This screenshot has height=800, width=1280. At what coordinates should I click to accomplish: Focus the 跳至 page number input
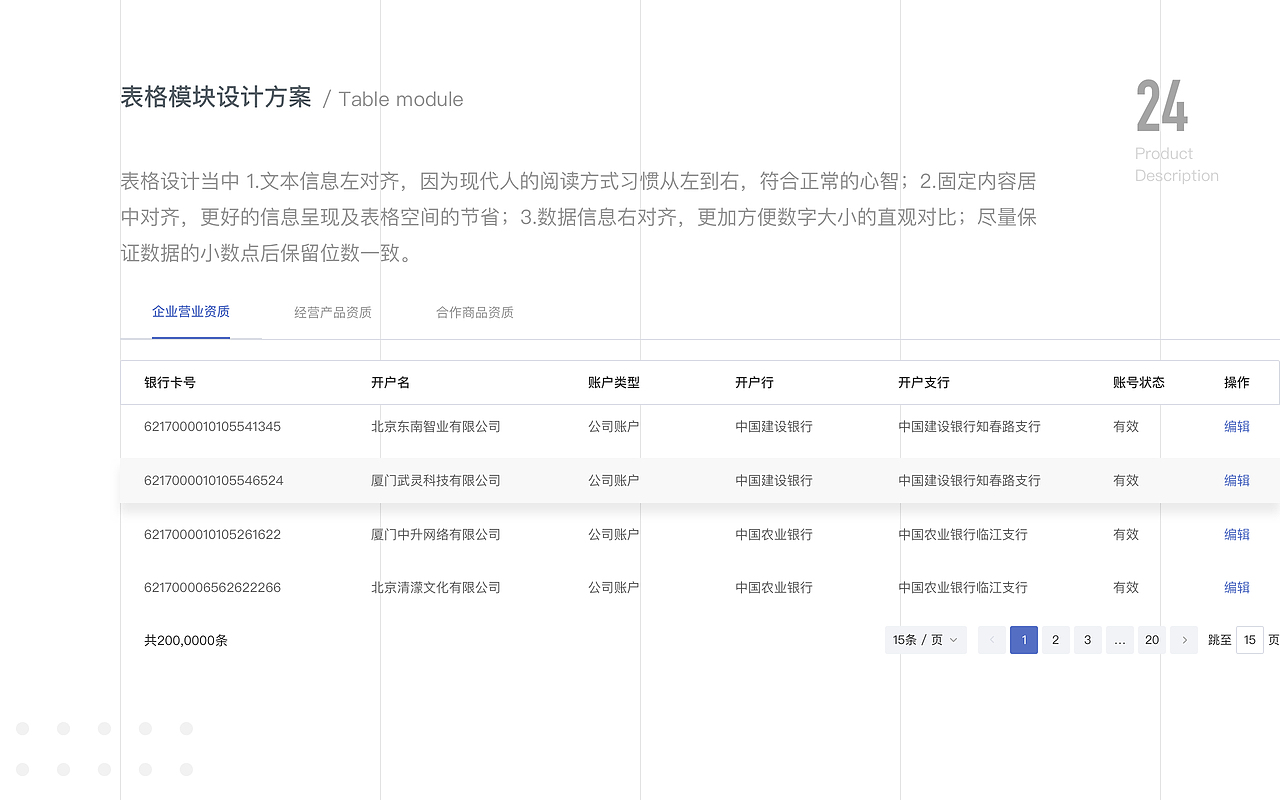tap(1250, 640)
